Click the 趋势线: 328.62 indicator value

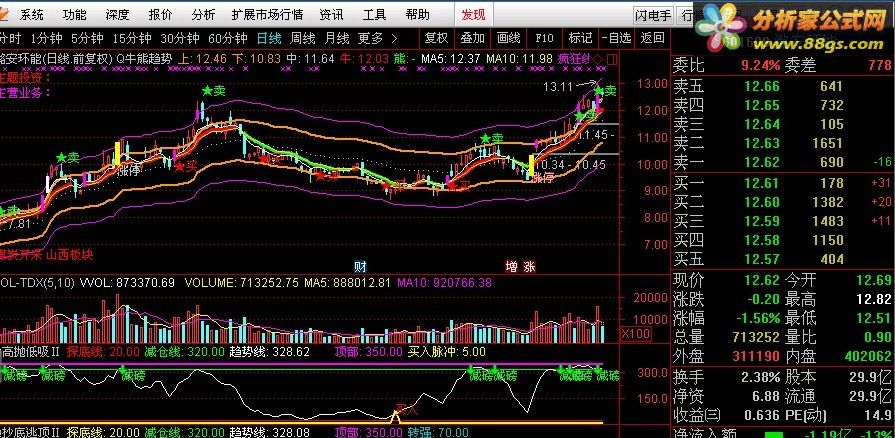tap(269, 351)
